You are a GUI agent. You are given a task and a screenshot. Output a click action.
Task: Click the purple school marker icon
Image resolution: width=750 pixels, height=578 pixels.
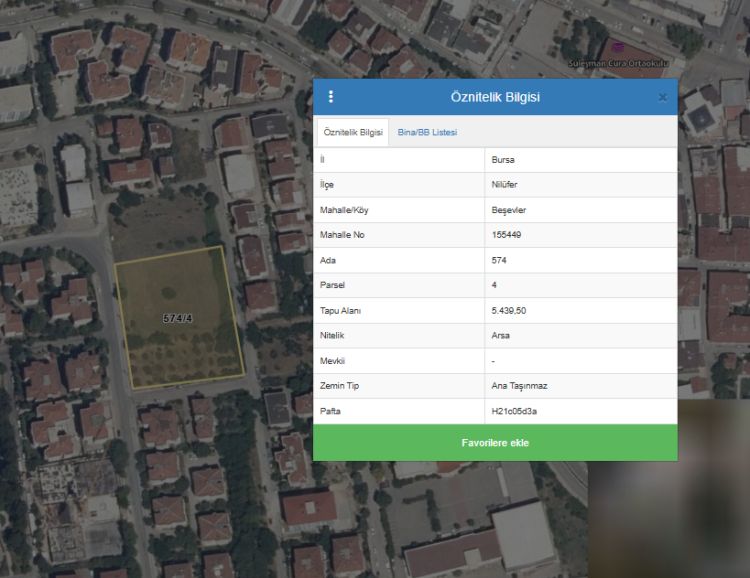tap(617, 47)
